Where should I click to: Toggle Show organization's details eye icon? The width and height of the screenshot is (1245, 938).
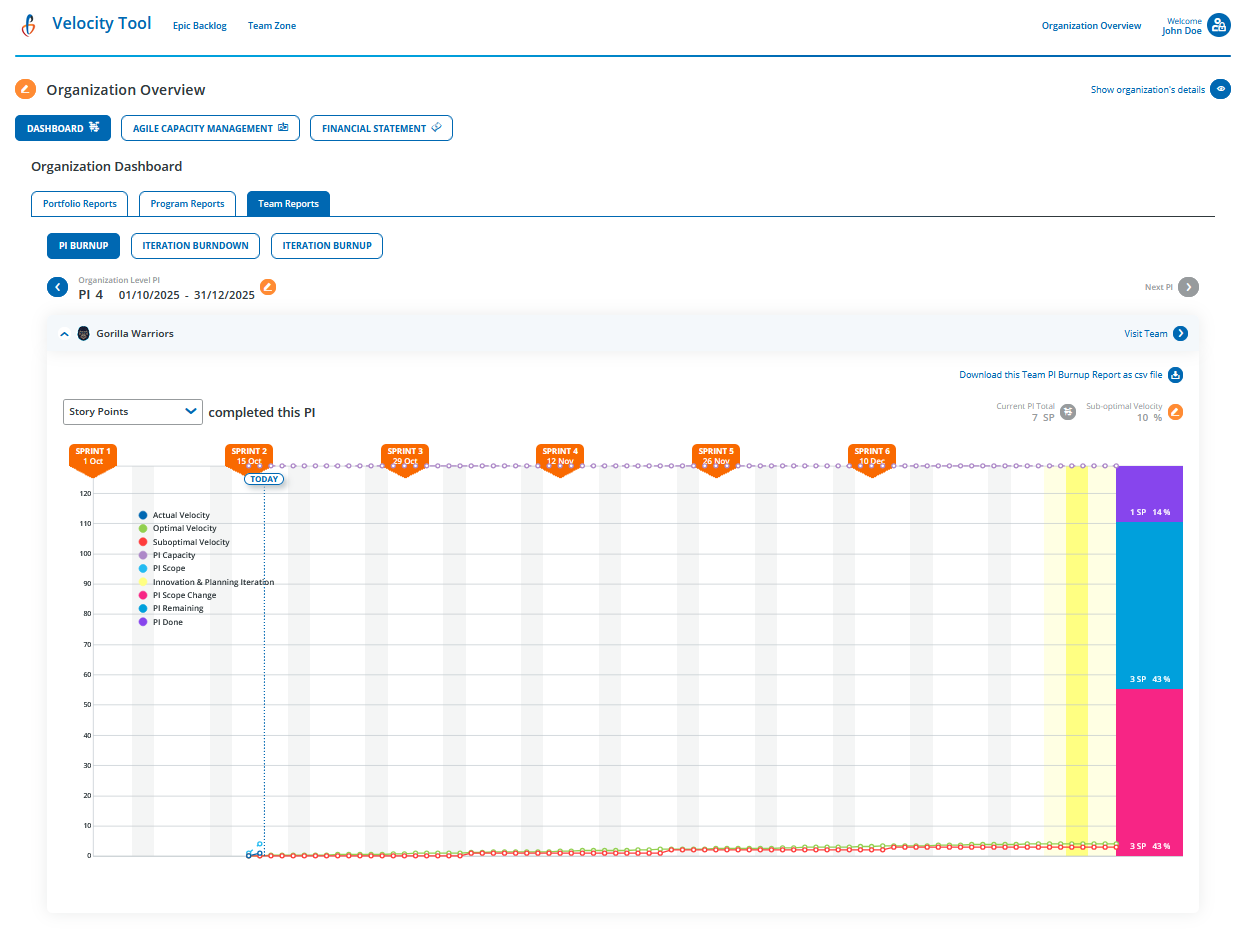1221,89
